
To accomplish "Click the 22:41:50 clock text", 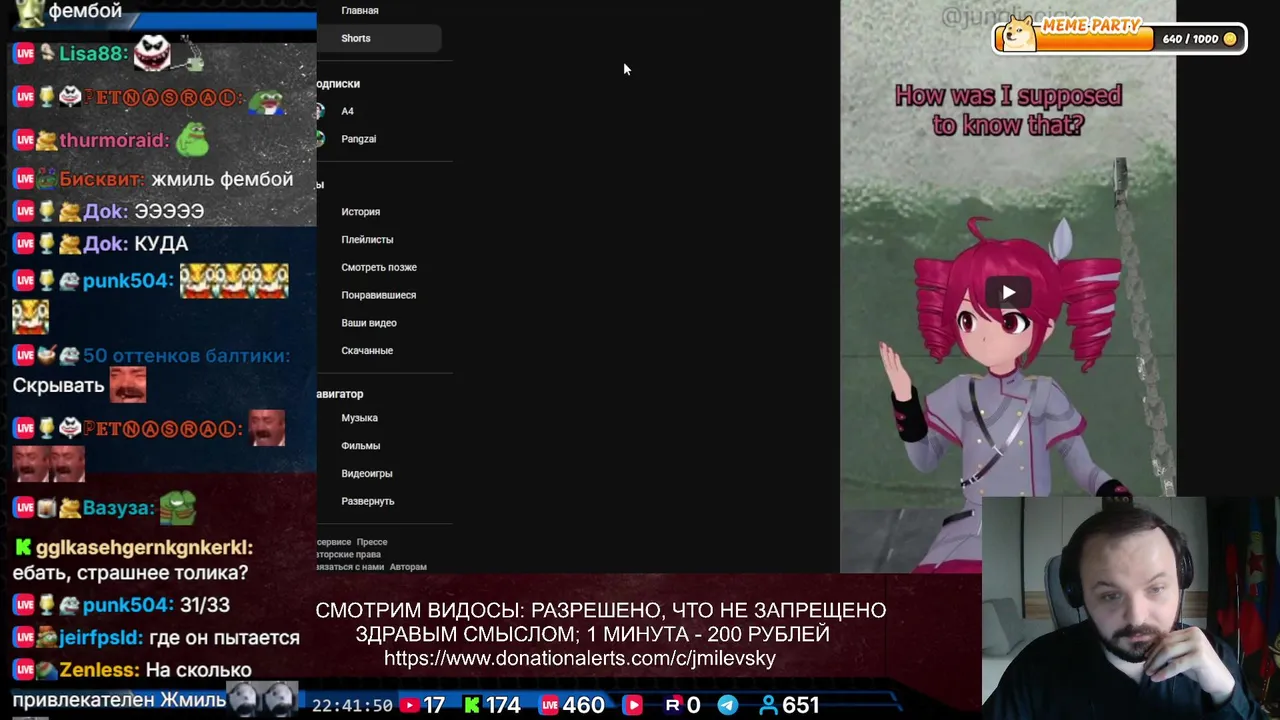I will (x=352, y=705).
